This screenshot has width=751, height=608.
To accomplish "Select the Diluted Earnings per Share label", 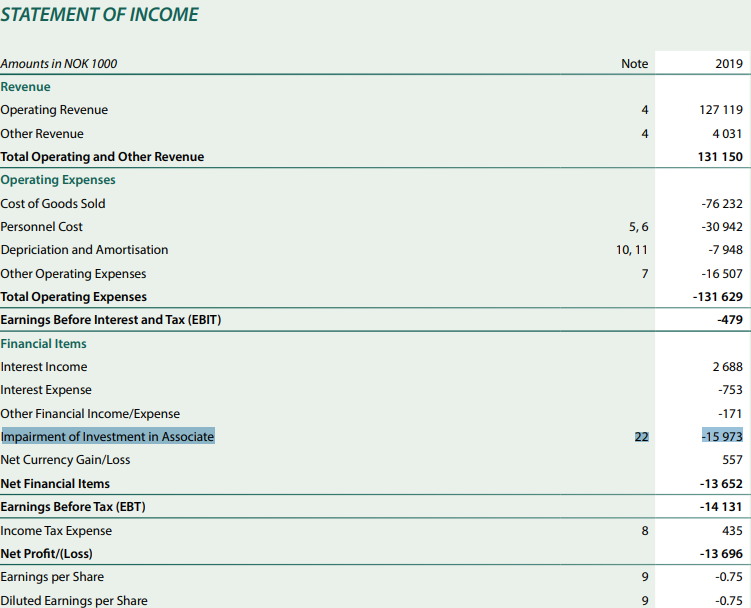I will [74, 600].
